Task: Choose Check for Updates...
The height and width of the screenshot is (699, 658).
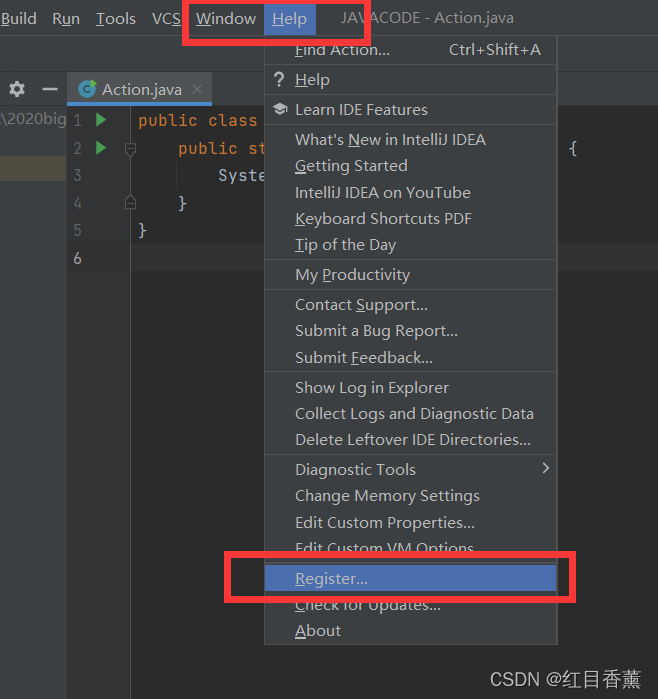Action: (x=411, y=606)
